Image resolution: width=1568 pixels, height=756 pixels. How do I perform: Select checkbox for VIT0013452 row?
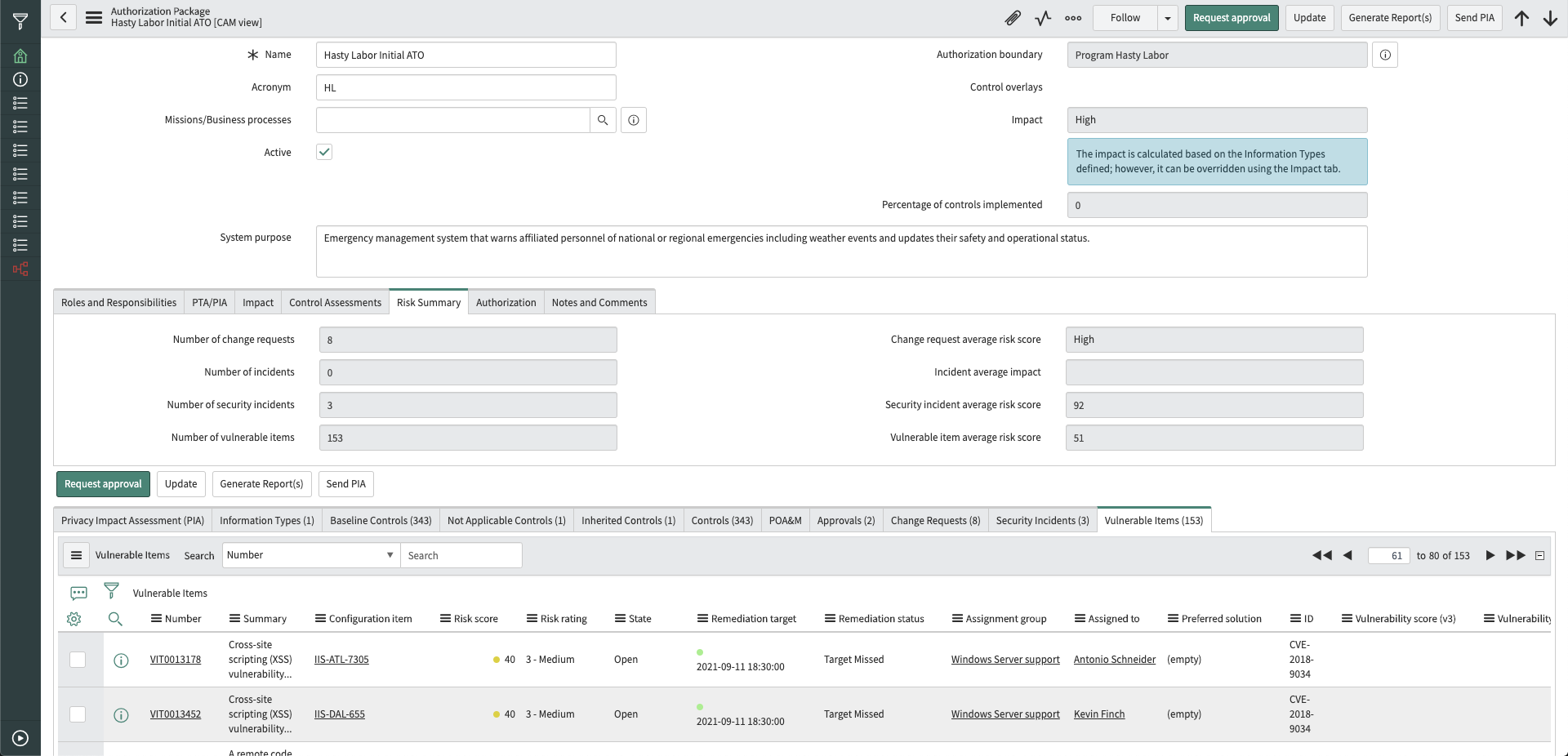pyautogui.click(x=78, y=714)
